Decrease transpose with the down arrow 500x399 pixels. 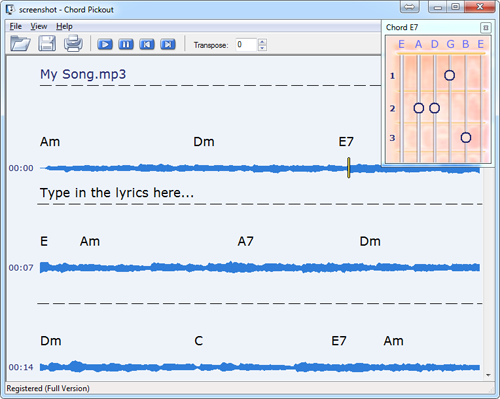tap(262, 48)
